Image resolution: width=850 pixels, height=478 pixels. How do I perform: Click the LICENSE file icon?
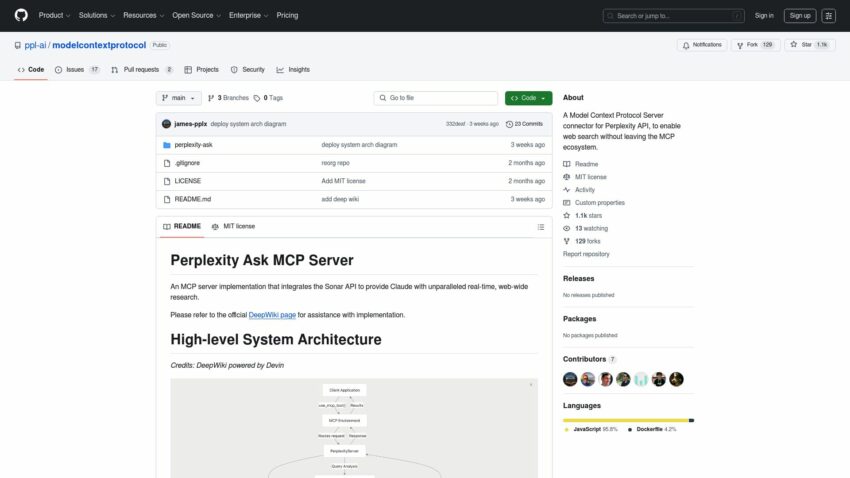coord(166,181)
